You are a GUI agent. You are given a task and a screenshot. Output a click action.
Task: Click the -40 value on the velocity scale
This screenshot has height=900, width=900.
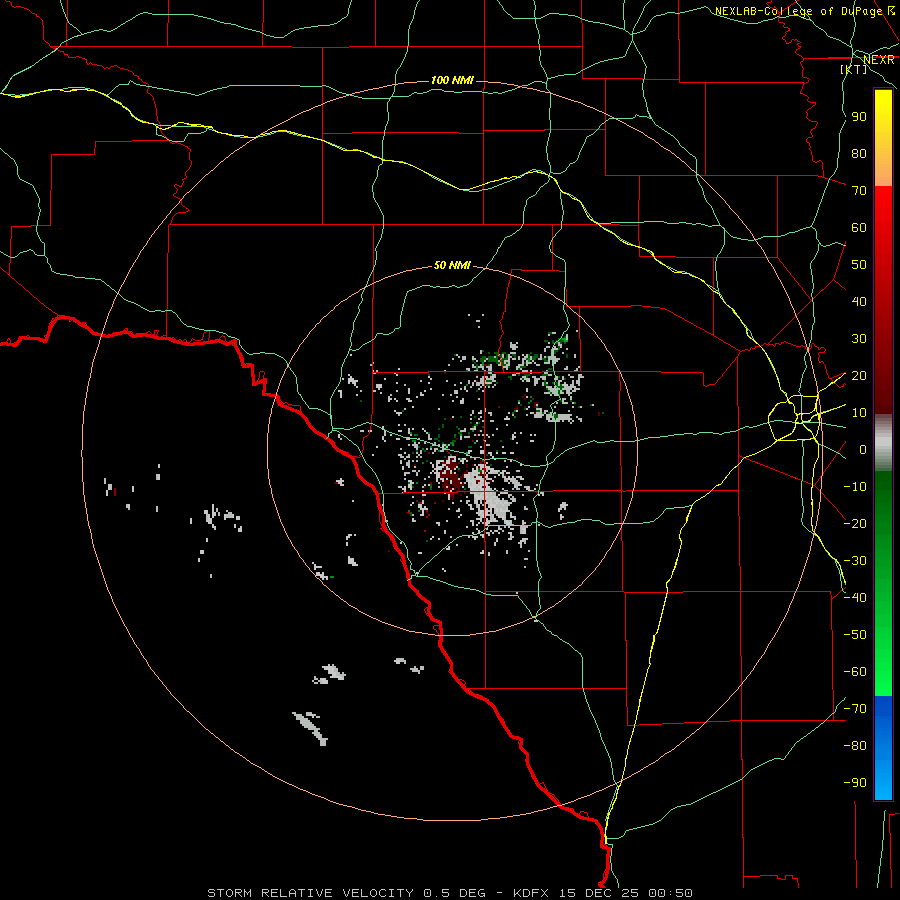(x=855, y=598)
